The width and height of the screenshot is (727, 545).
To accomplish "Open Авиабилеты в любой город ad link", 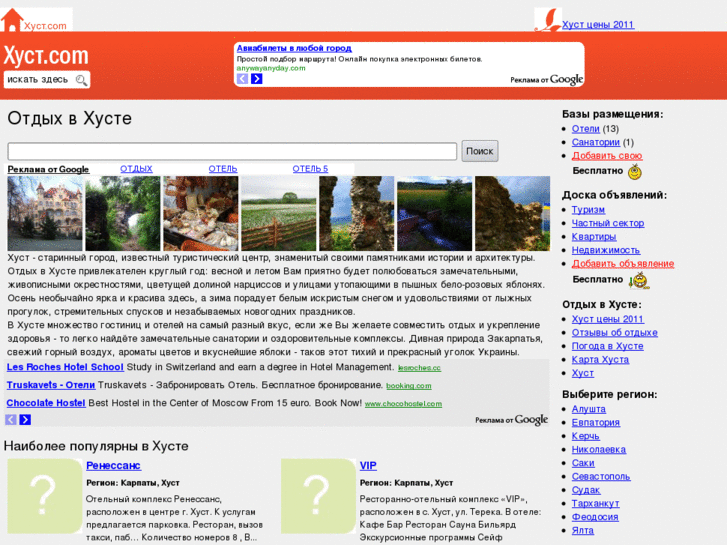I will (294, 48).
